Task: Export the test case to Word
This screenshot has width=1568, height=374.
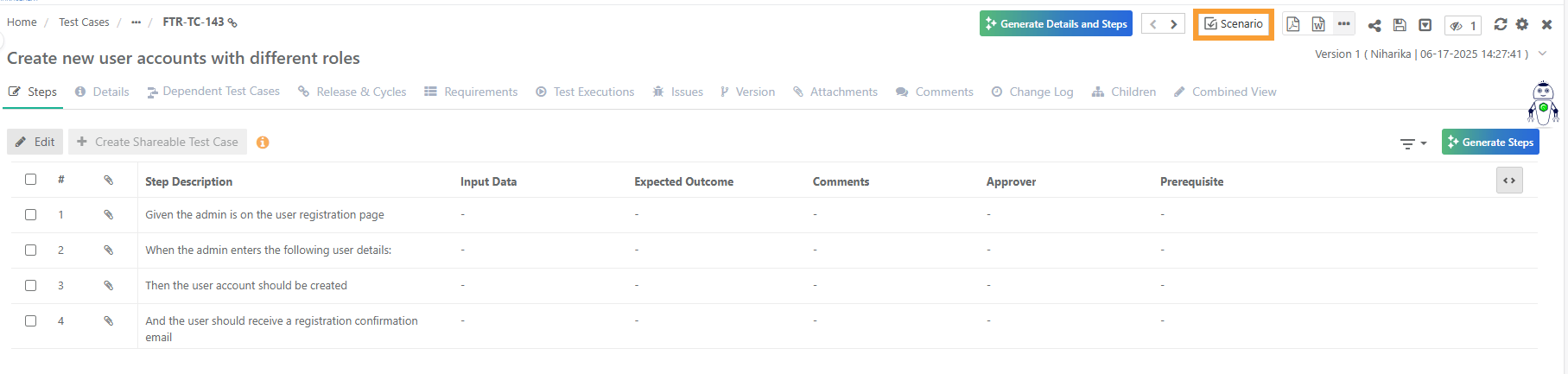Action: click(1318, 24)
